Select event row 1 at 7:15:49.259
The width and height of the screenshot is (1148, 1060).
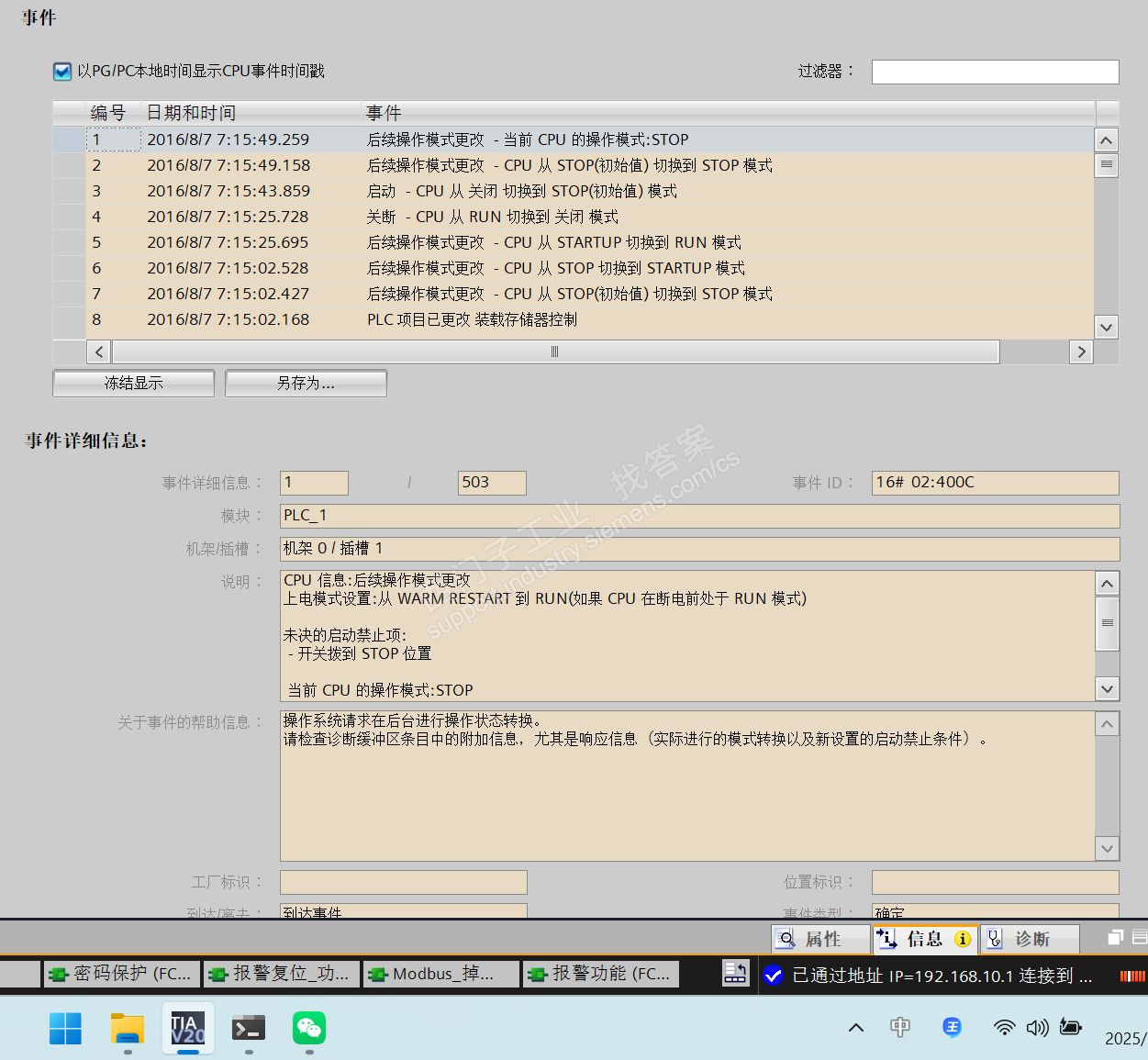574,139
